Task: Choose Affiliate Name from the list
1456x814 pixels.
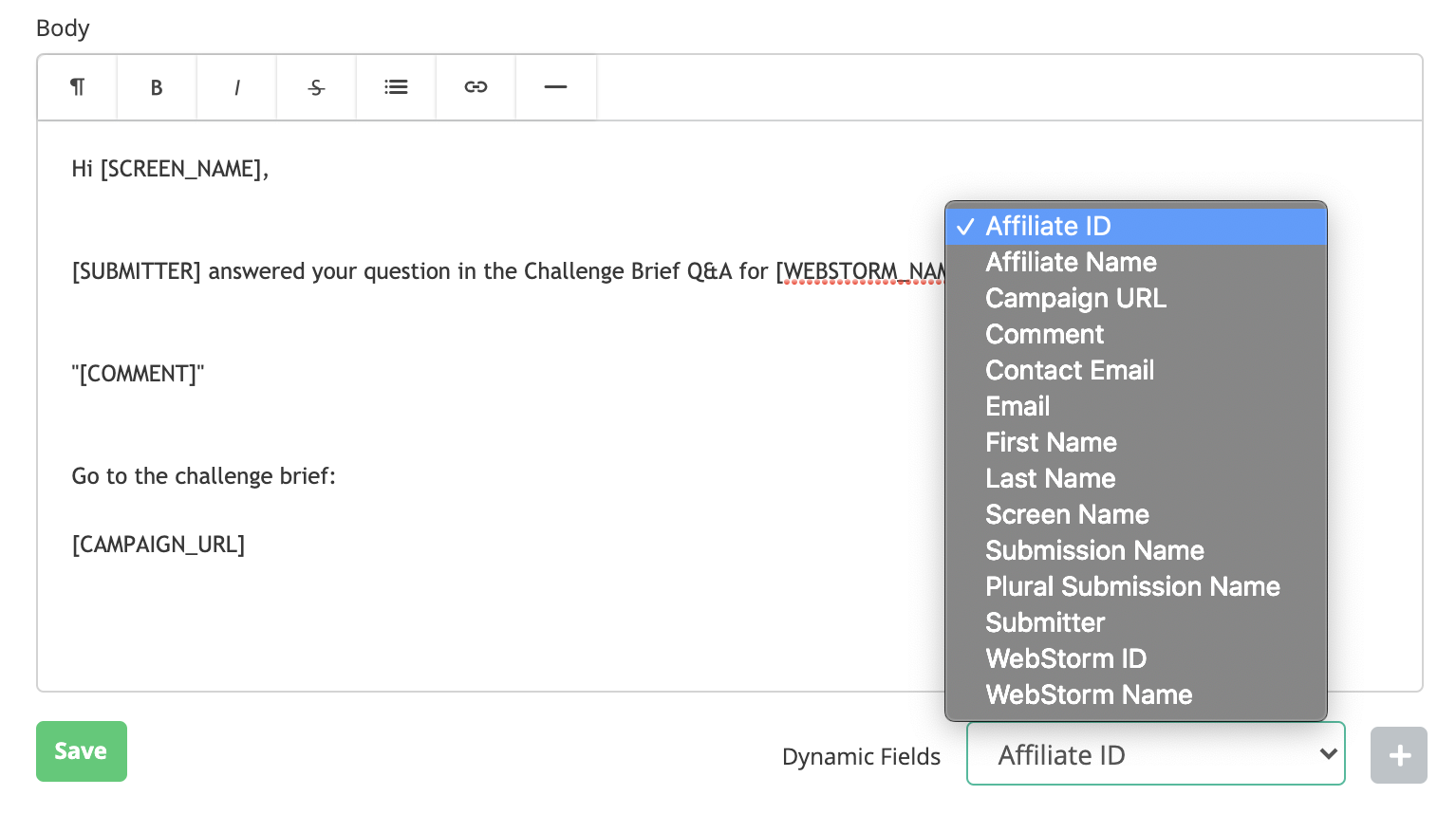Action: click(x=1136, y=262)
